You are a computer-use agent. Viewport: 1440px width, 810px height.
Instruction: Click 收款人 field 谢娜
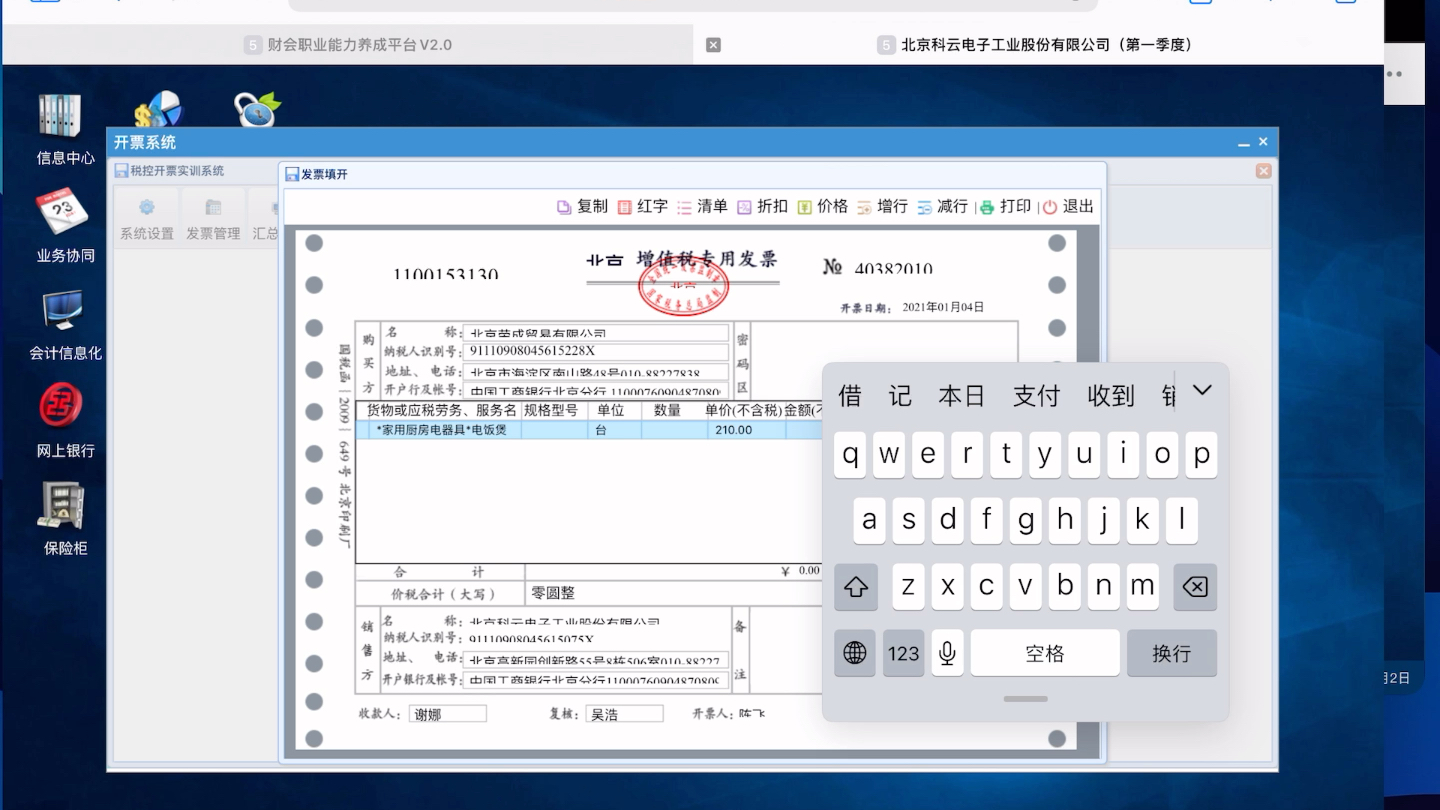click(x=448, y=714)
